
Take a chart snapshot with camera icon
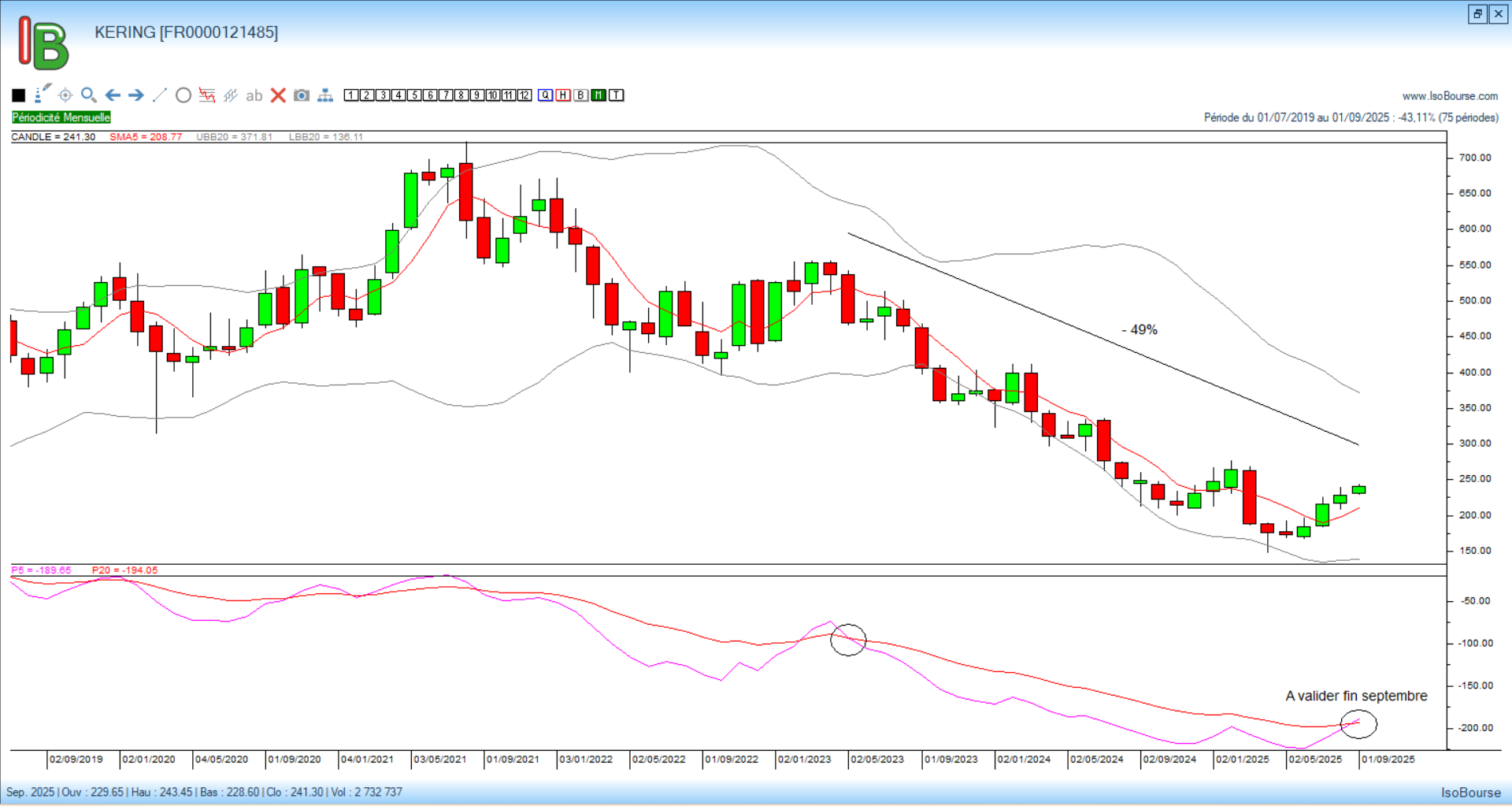[x=302, y=95]
